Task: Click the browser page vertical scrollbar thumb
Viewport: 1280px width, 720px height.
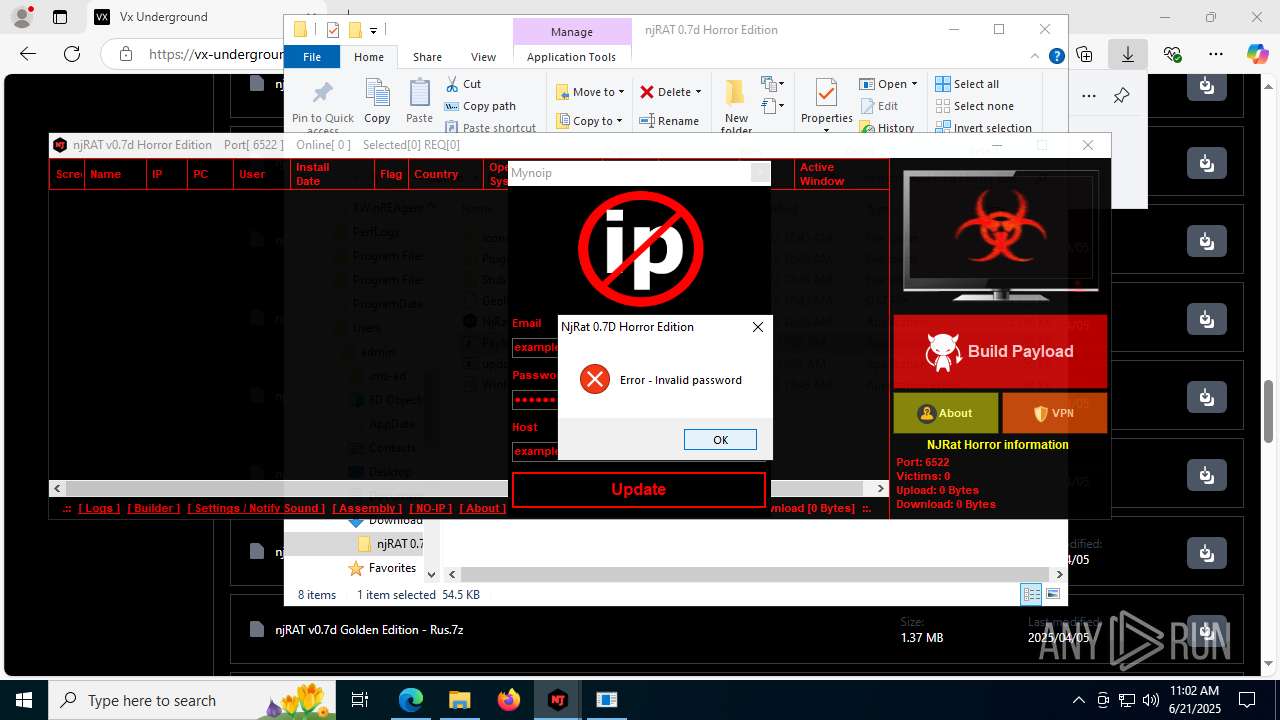Action: pos(1270,410)
